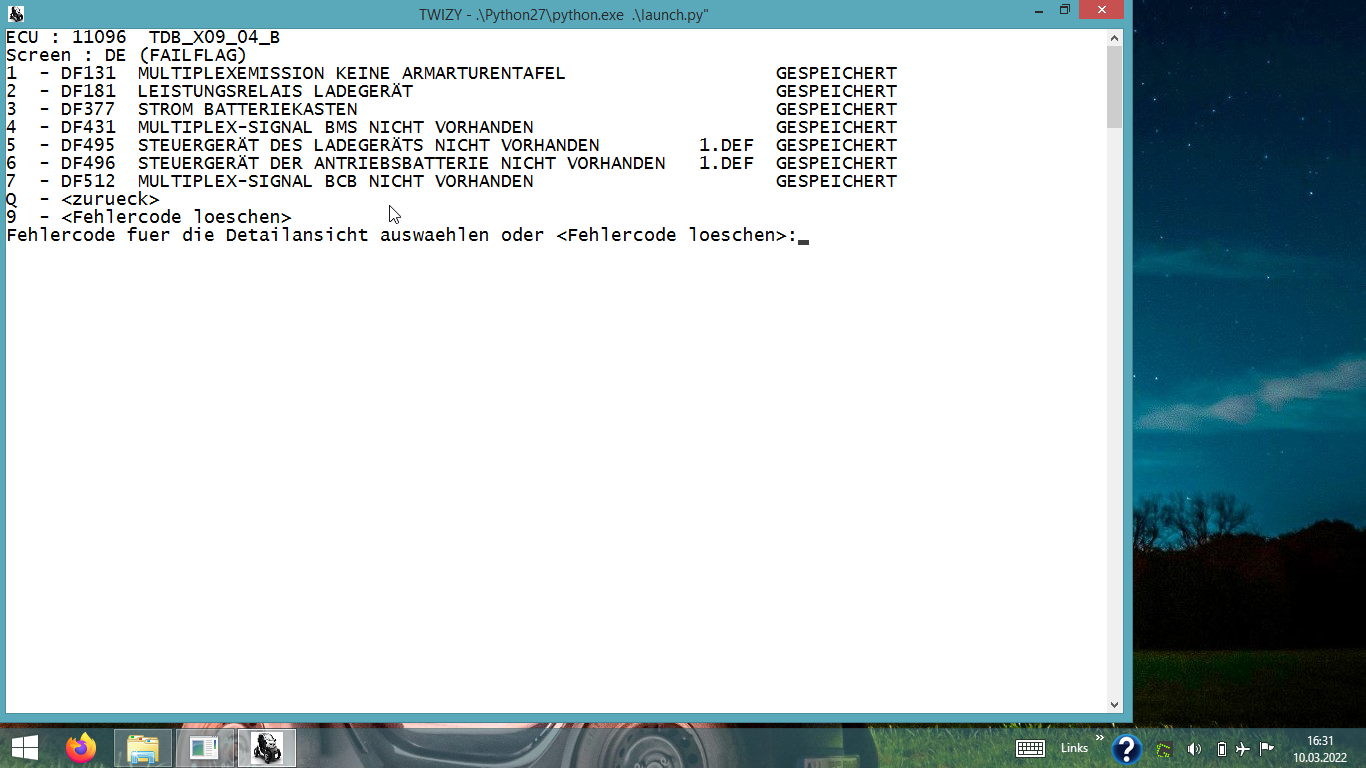Viewport: 1366px width, 768px height.
Task: Open File Explorer from the taskbar
Action: pos(143,748)
